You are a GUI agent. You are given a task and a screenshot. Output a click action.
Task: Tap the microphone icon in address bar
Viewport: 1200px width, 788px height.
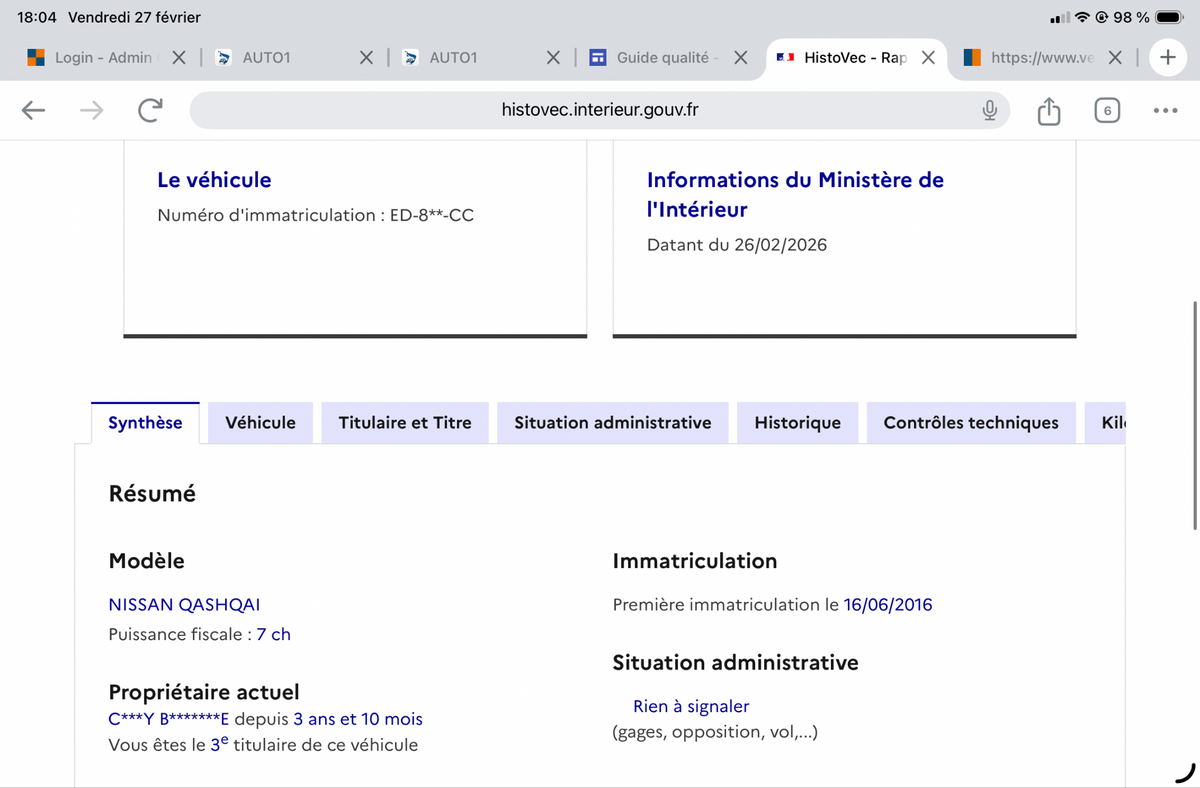click(x=989, y=111)
